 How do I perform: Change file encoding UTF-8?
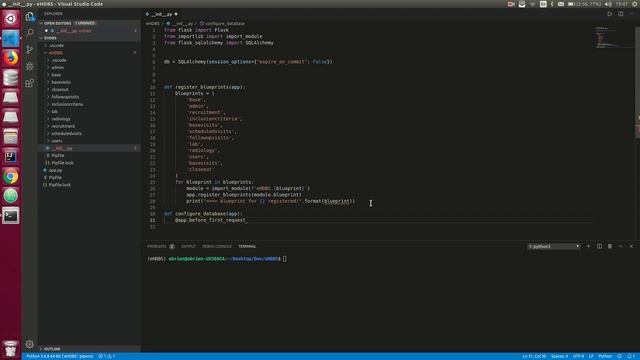pos(578,356)
